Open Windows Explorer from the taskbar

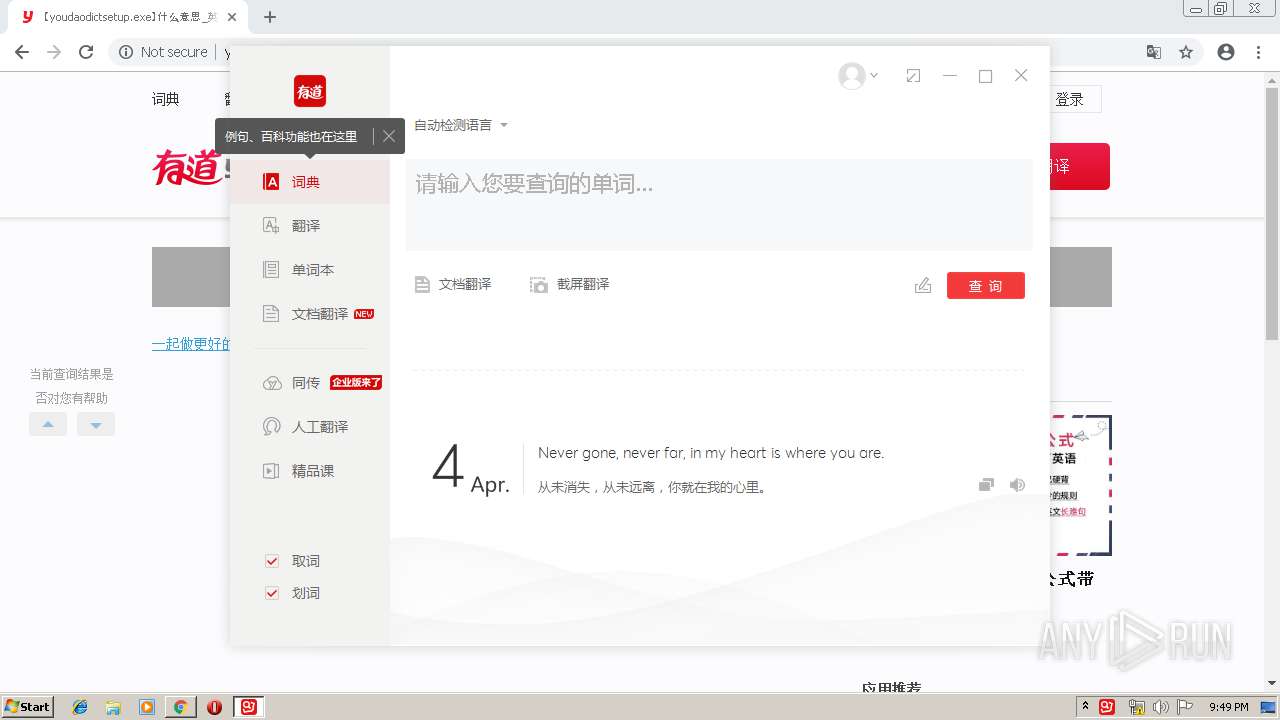coord(113,707)
